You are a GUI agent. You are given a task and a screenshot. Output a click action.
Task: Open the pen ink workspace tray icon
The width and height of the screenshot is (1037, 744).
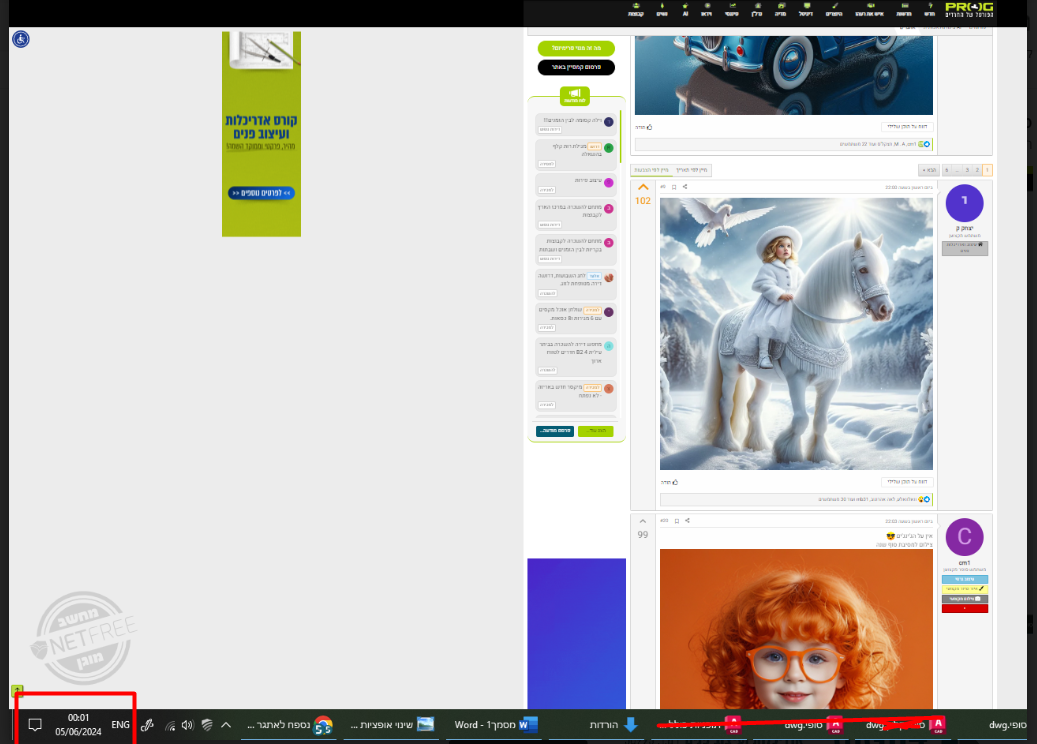coord(147,725)
